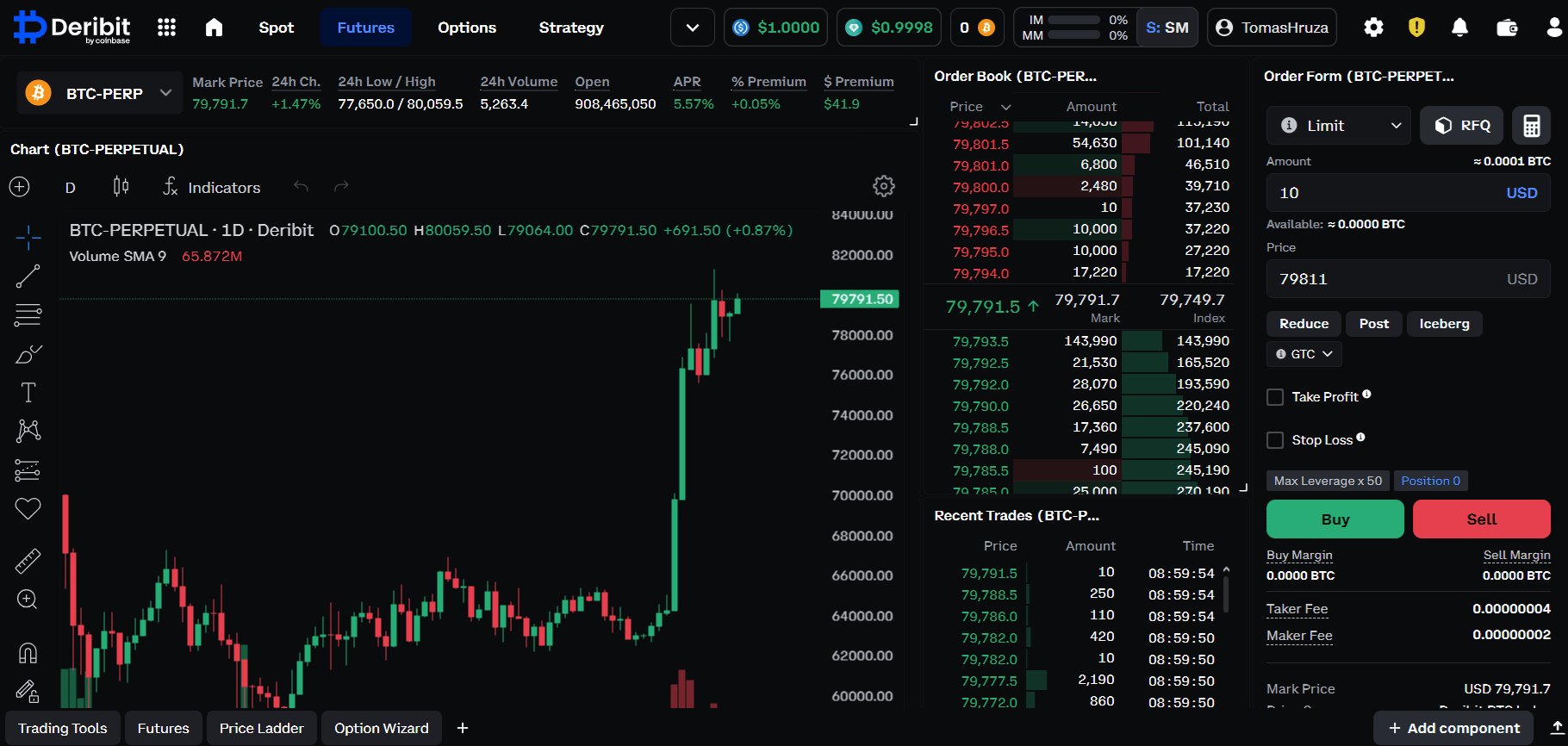Screen dimensions: 1568x746
Task: Open the apps grid menu
Action: point(166,28)
